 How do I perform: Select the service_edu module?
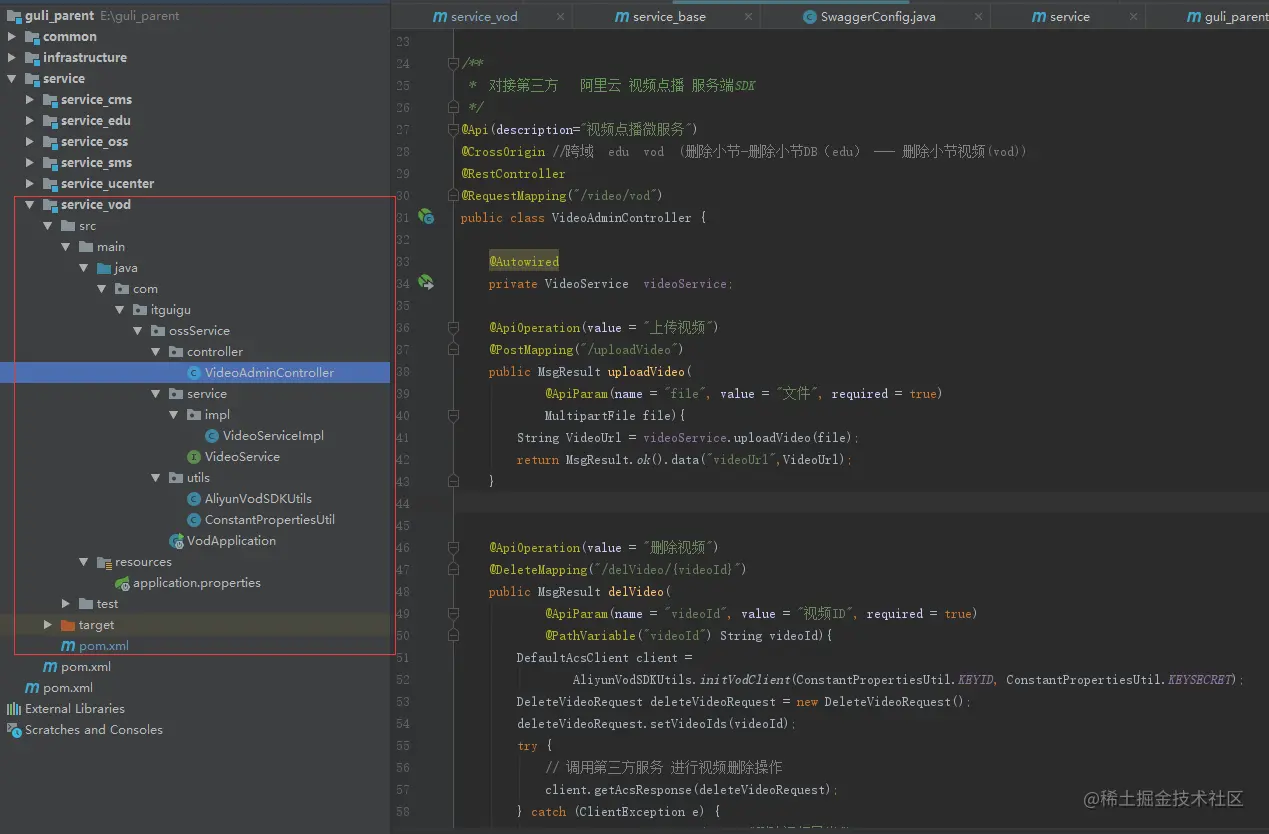coord(95,120)
